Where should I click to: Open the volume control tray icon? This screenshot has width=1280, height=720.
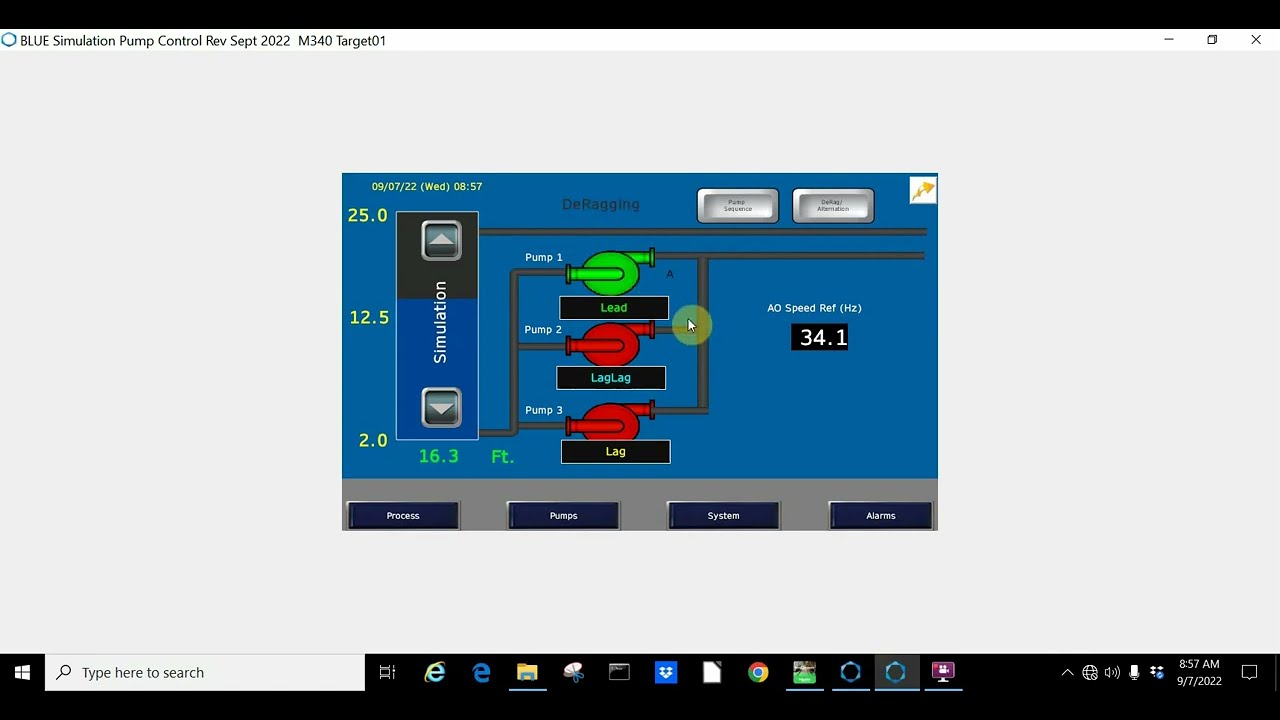(x=1112, y=673)
